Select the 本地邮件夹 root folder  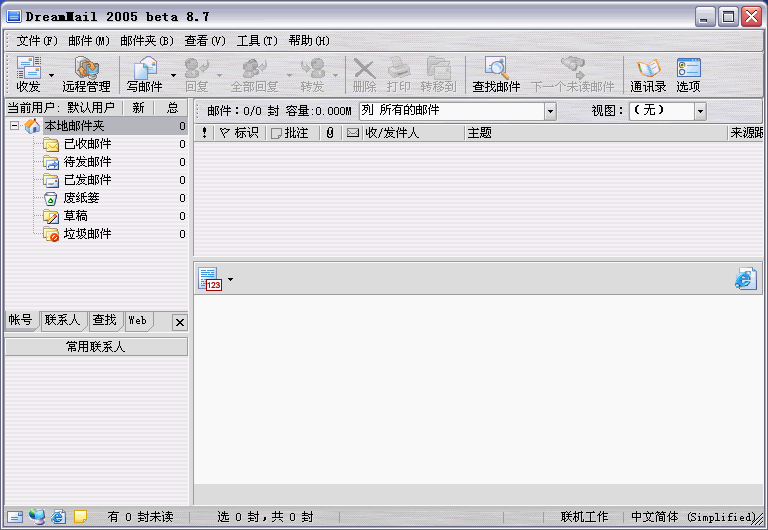point(74,126)
